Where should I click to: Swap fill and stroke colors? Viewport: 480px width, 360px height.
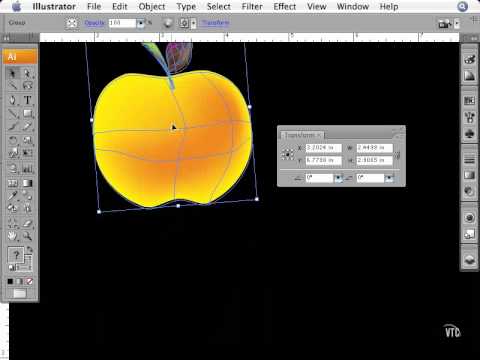click(30, 249)
